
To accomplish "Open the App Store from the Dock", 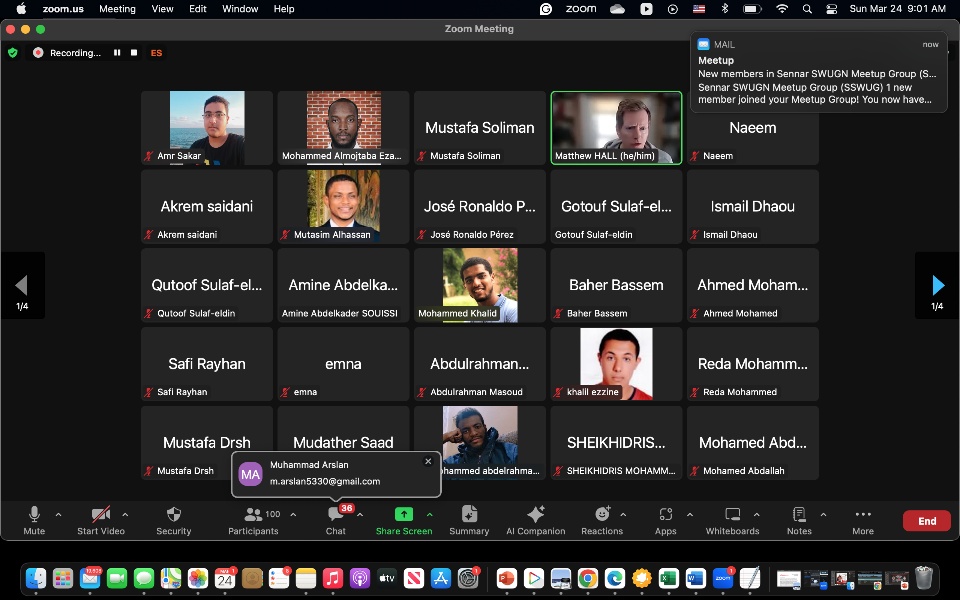I will click(x=441, y=577).
